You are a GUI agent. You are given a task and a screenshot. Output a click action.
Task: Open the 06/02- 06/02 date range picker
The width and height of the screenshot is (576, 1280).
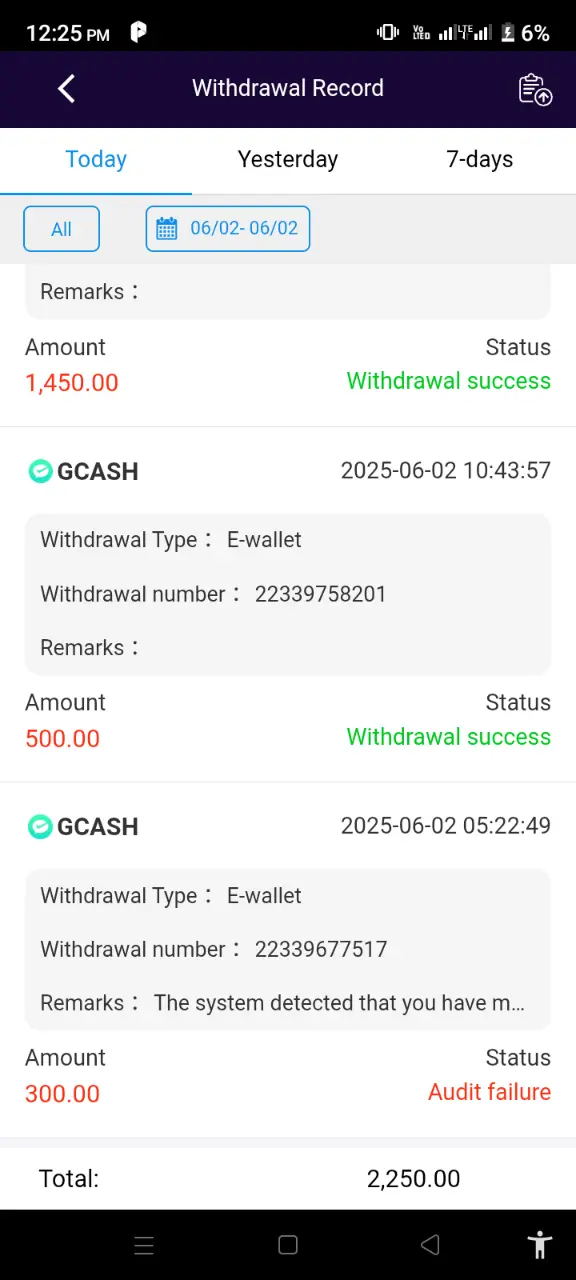tap(228, 229)
